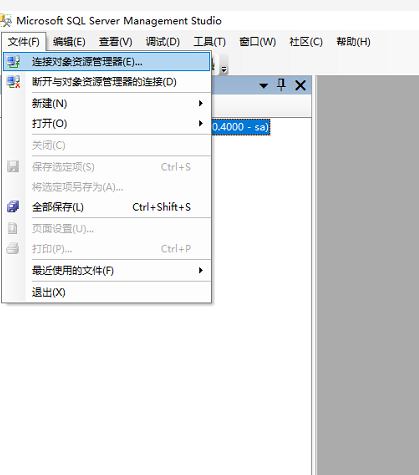This screenshot has width=419, height=475.
Task: Expand the 打开(O) submenu arrow
Action: coord(201,123)
